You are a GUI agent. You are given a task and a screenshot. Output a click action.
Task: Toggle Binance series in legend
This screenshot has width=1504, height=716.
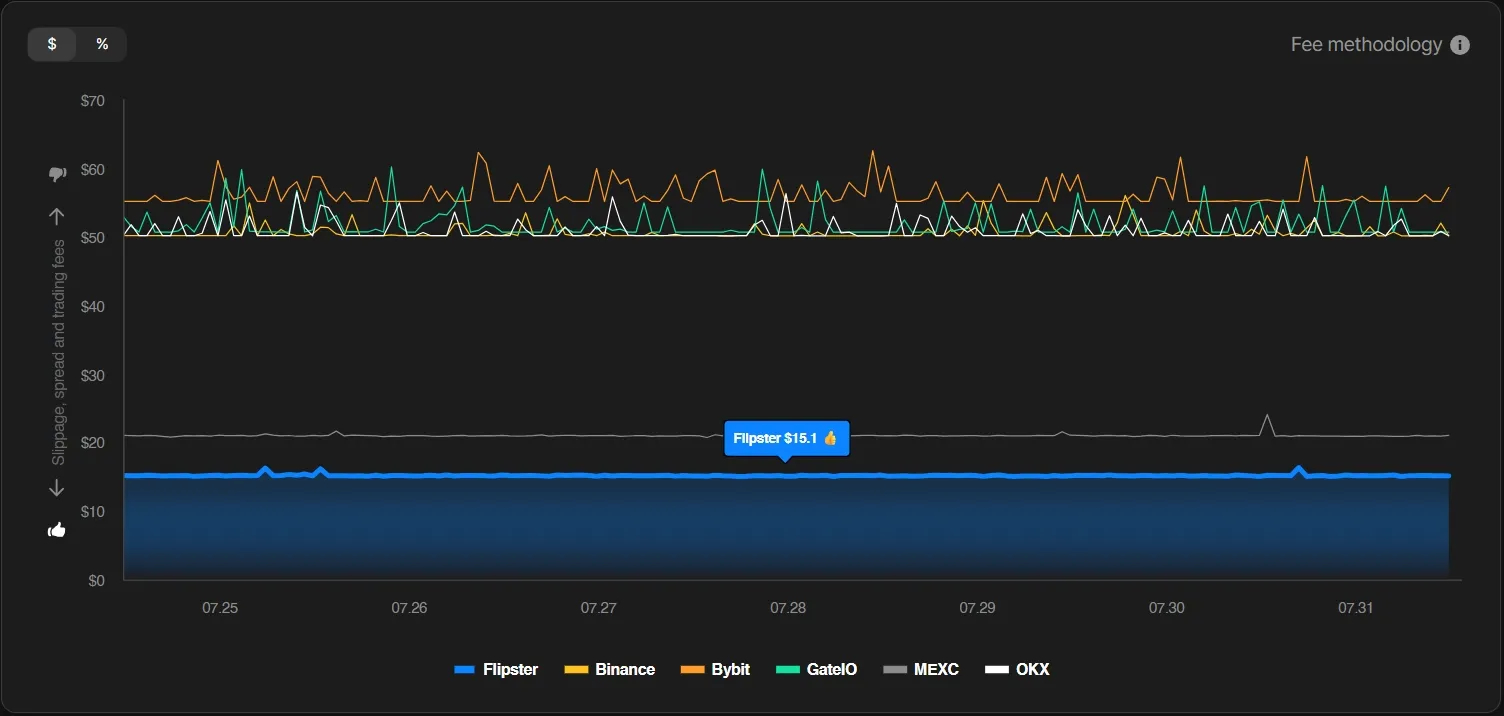tap(610, 670)
